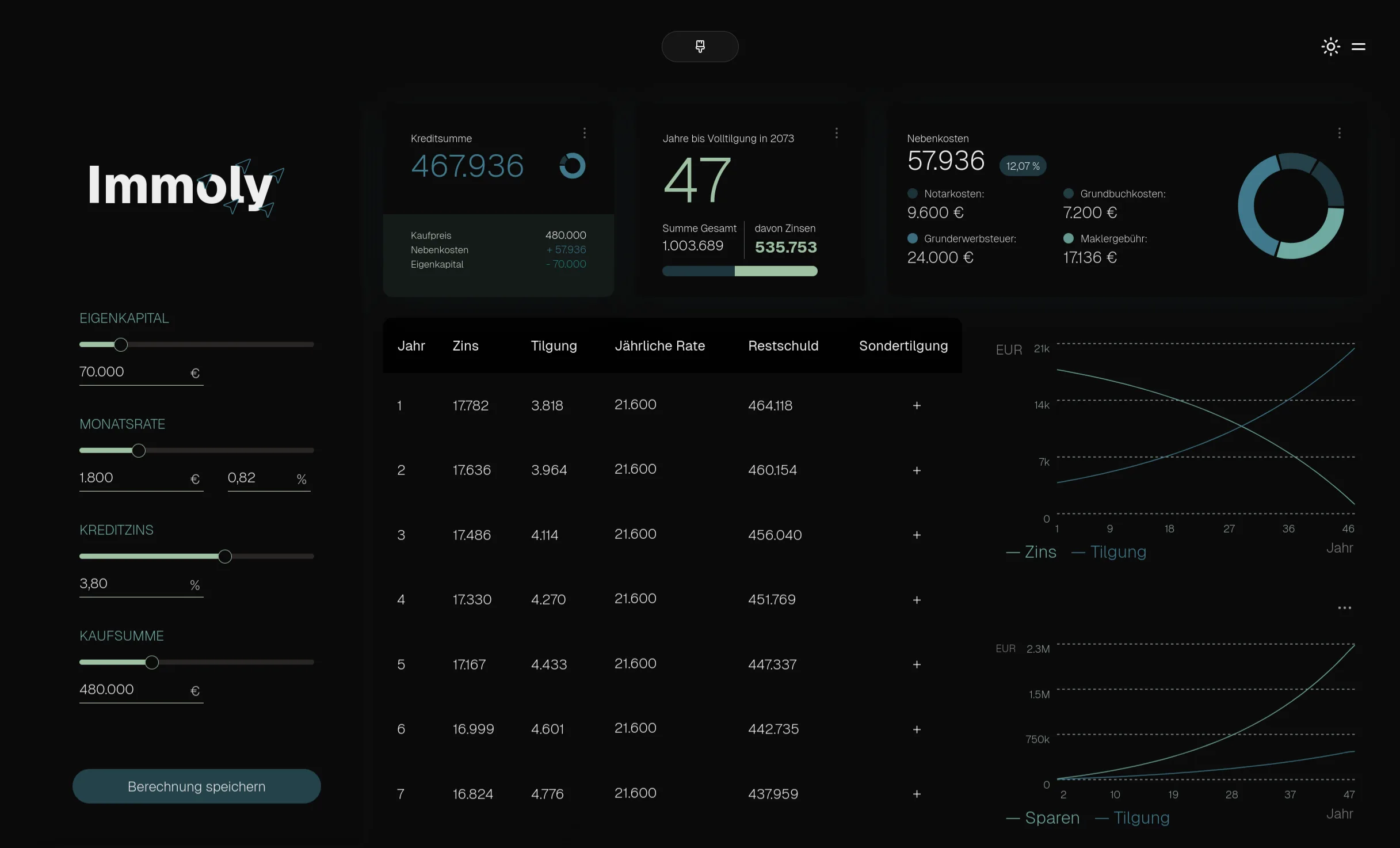Open the Jahre bis Volltilgung card options
Screen dimensions: 1400x848
(837, 133)
